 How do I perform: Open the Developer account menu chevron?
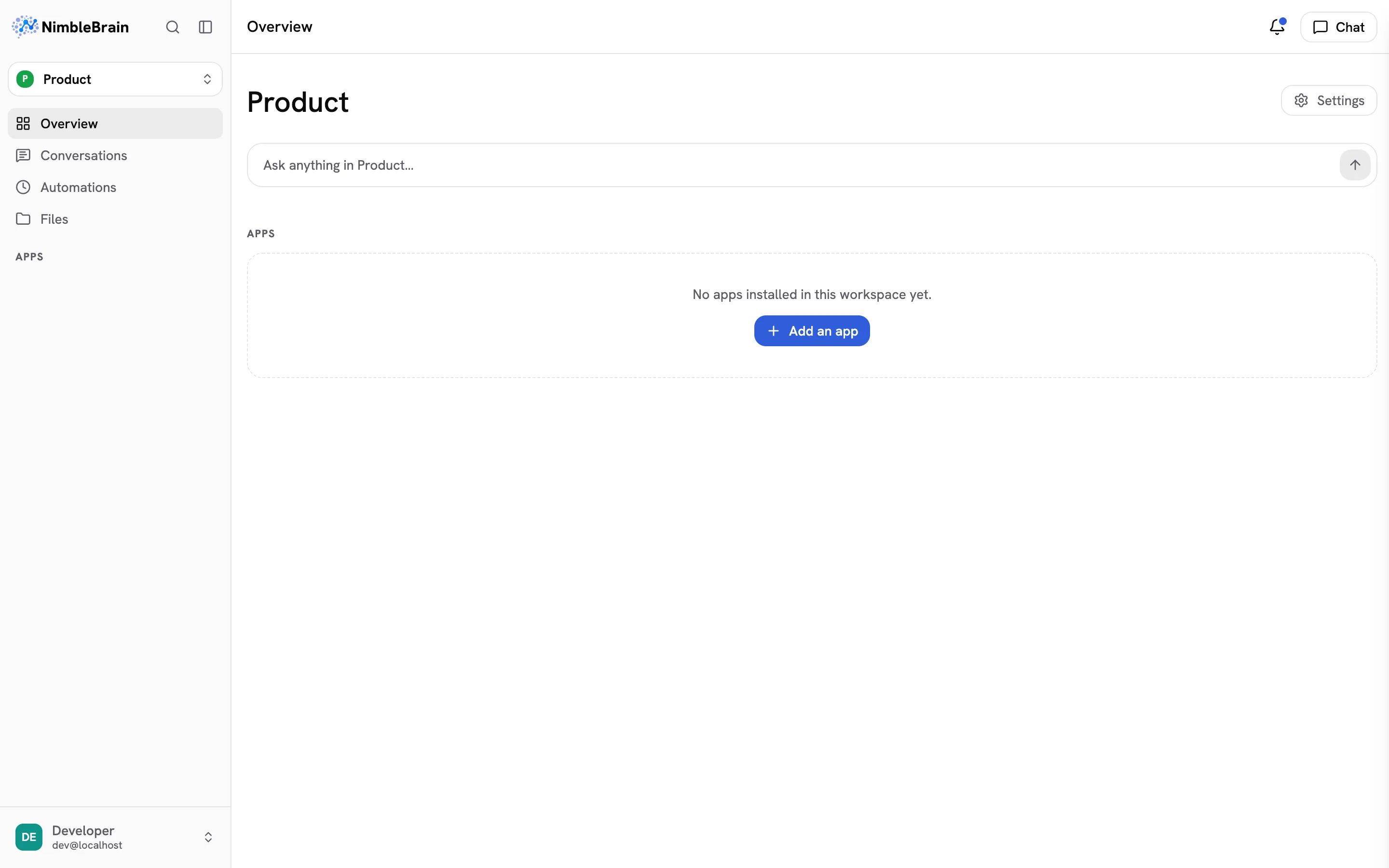pos(208,837)
